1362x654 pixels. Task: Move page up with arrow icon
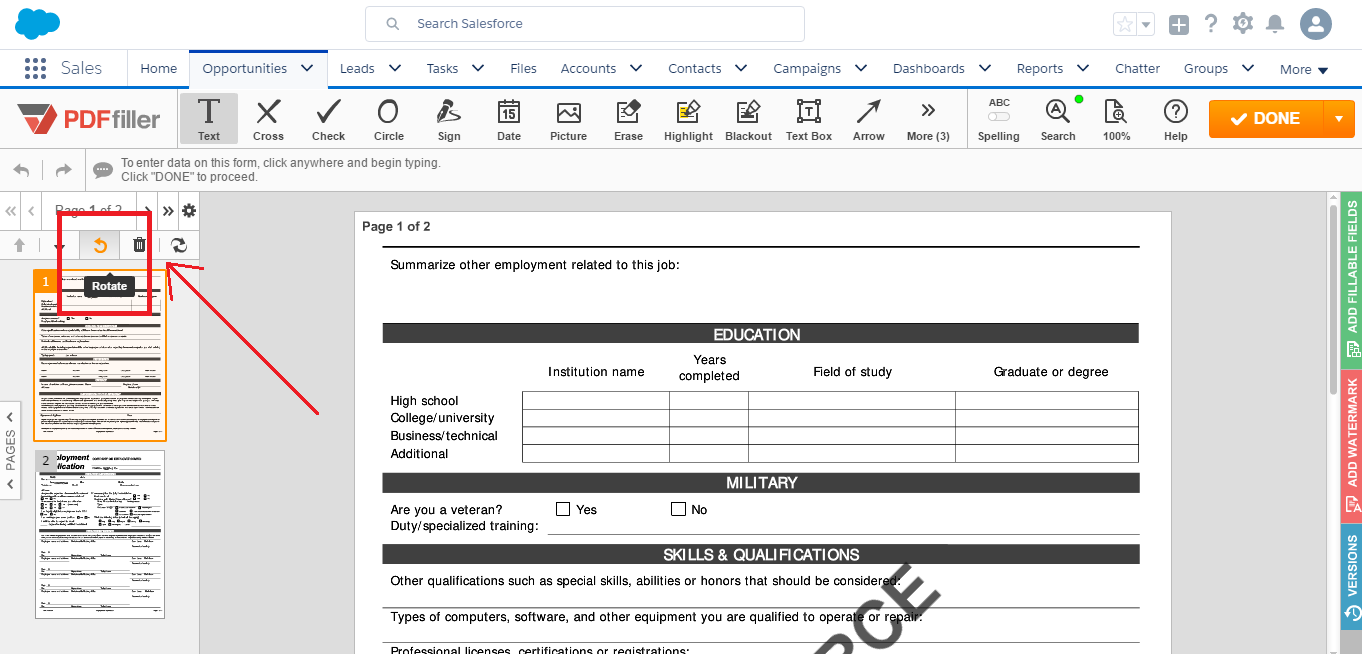[x=19, y=245]
